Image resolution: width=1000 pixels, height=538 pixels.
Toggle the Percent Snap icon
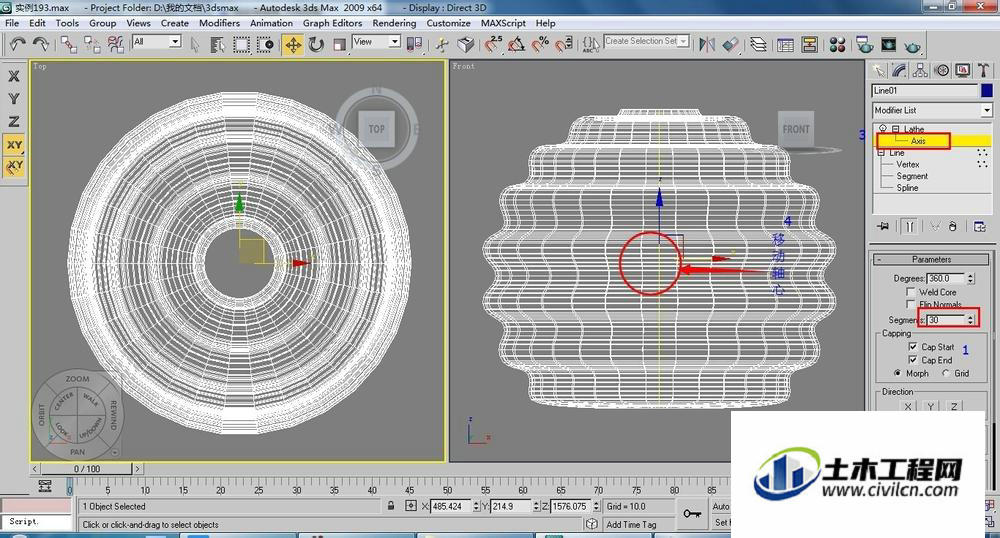click(x=540, y=44)
